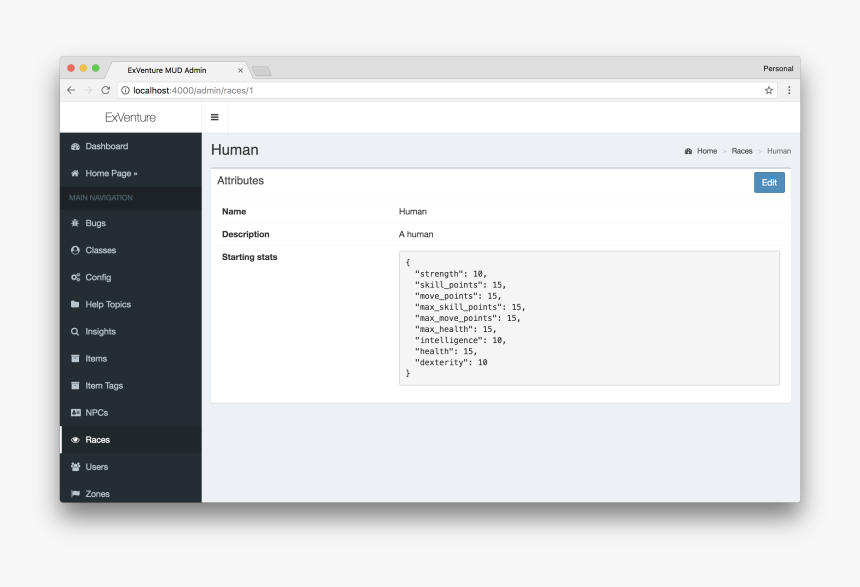Select Items in the sidebar
The image size is (860, 587).
(x=131, y=358)
